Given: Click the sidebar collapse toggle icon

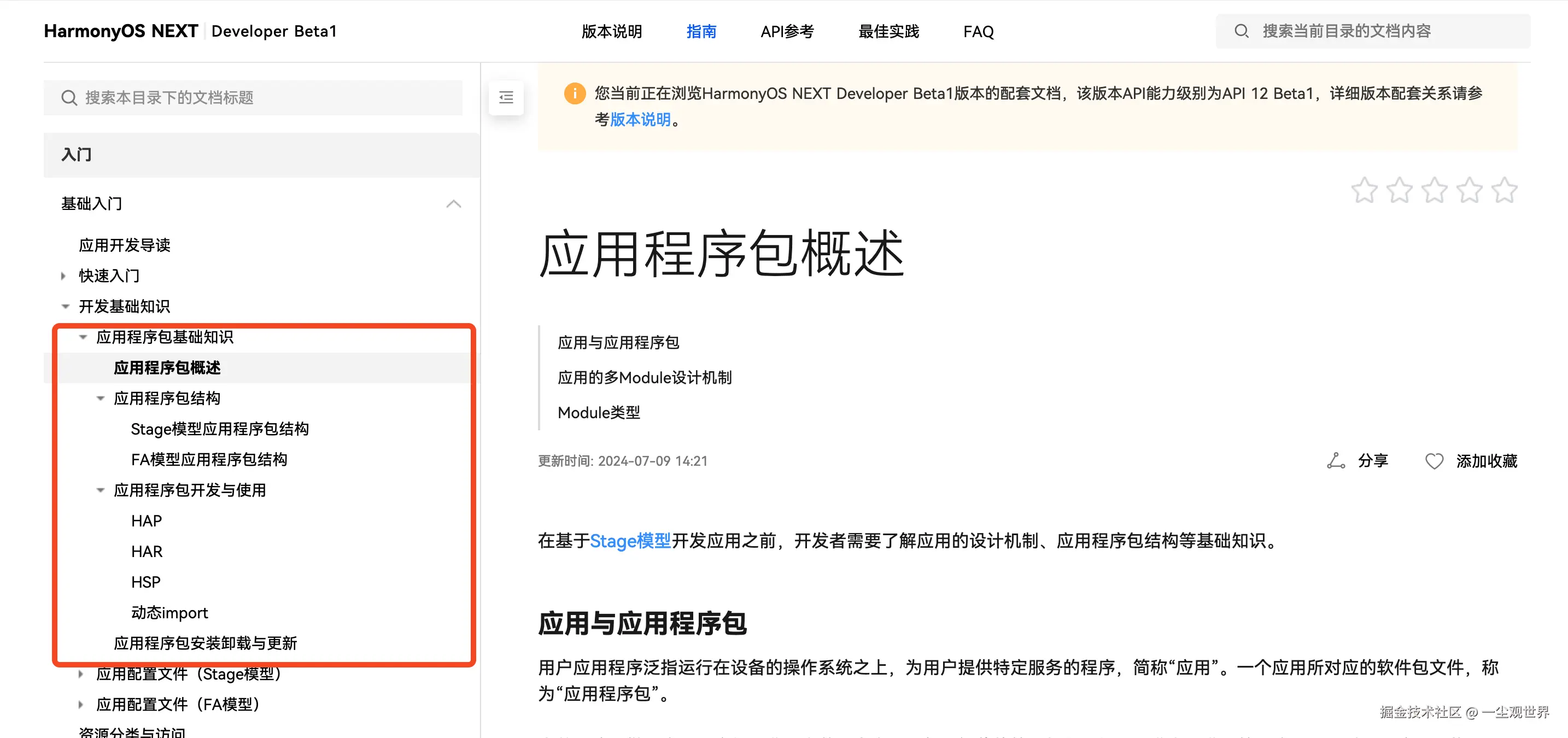Looking at the screenshot, I should tap(506, 97).
